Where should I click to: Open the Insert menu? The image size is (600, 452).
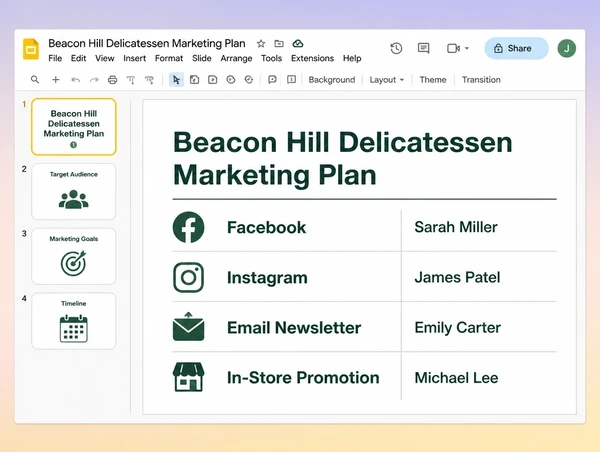tap(134, 58)
